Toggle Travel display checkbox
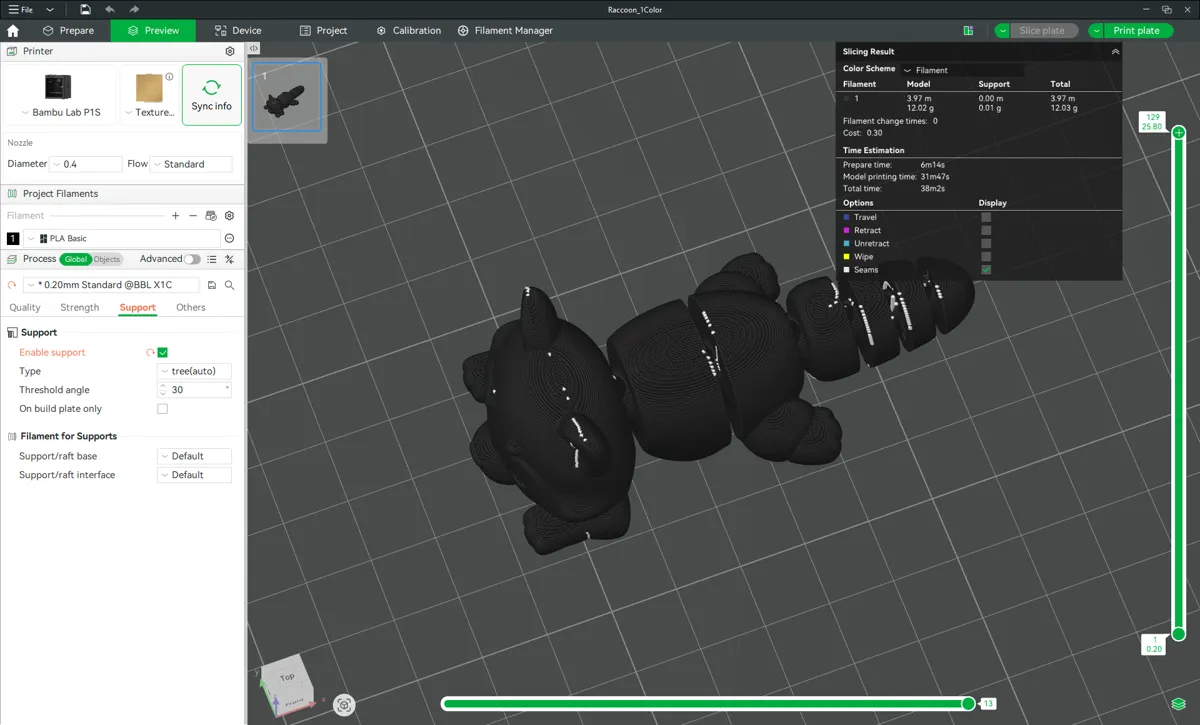 coord(986,217)
